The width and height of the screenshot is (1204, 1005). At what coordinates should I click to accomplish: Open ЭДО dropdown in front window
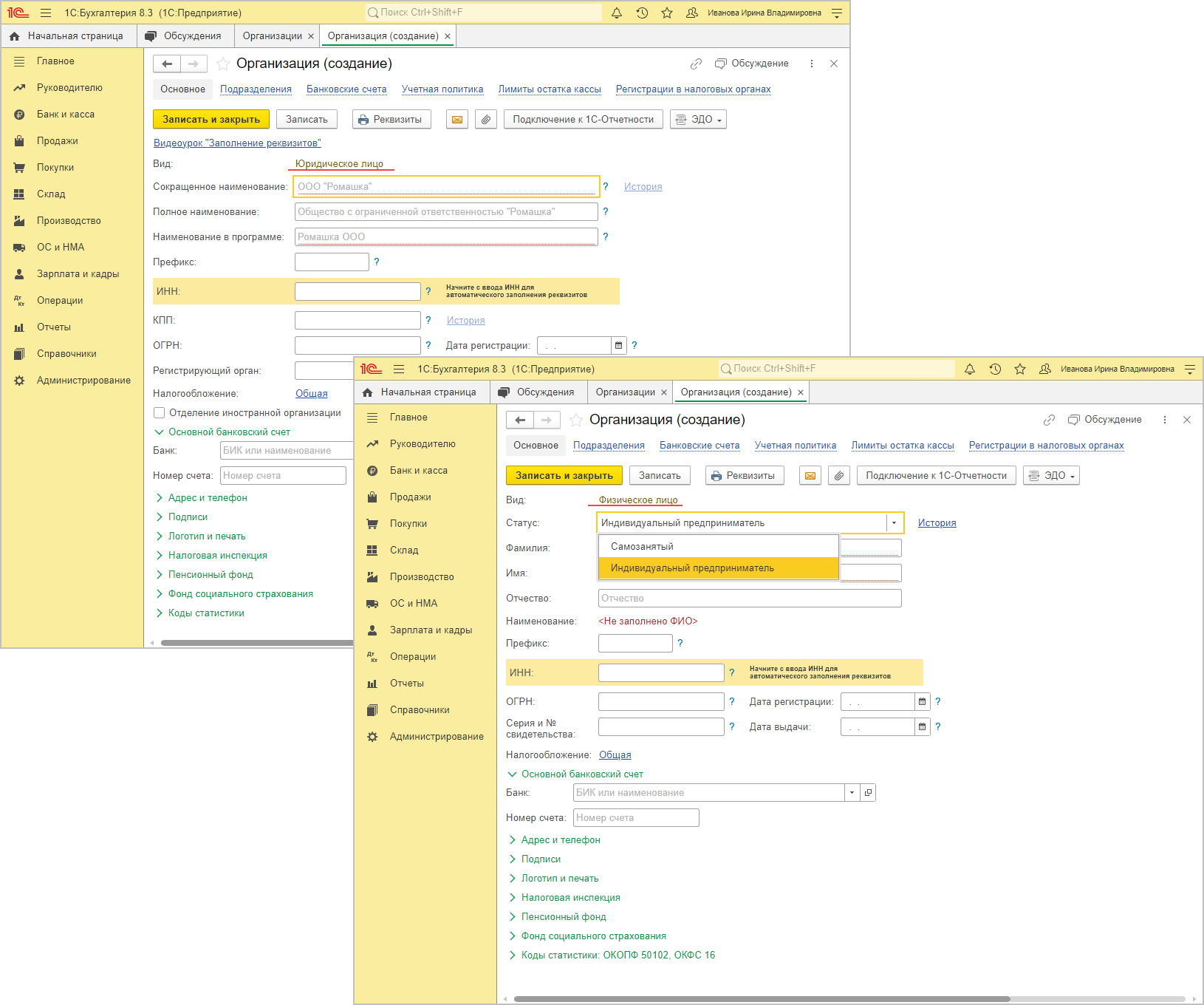pos(1051,475)
